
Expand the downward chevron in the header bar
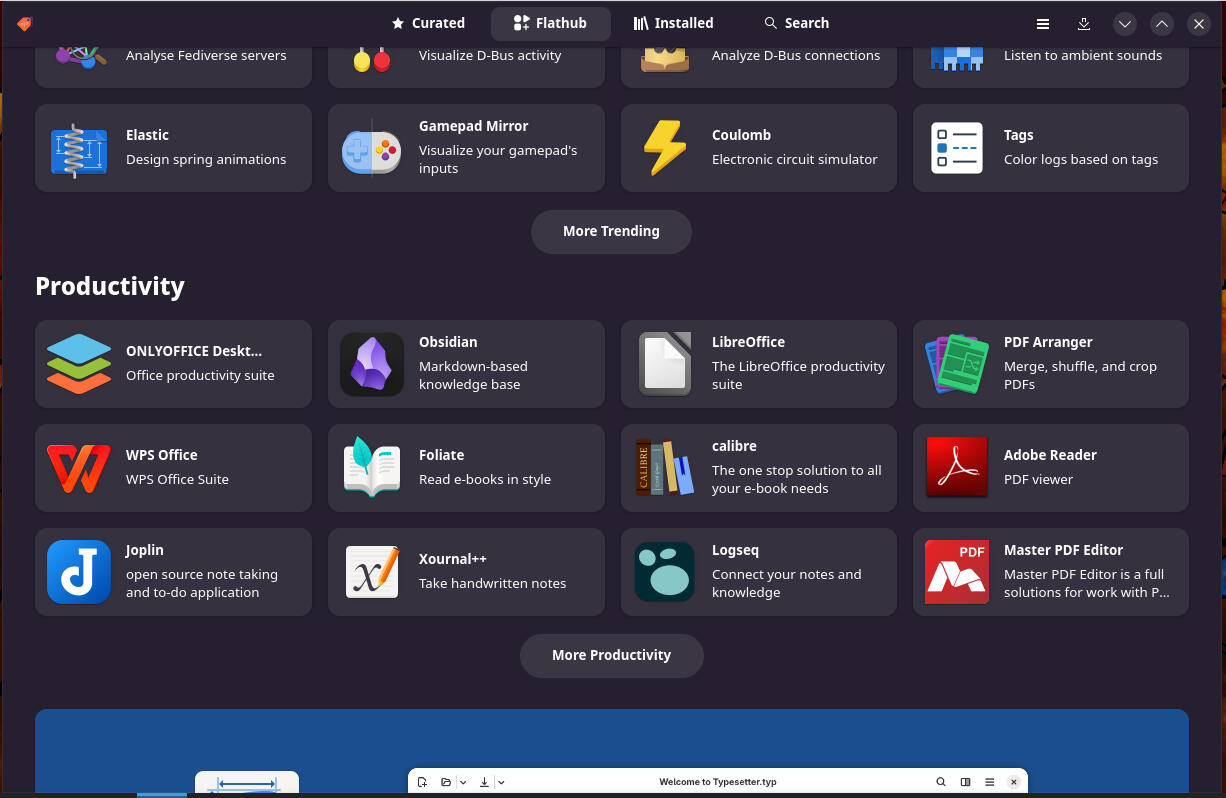coord(1124,23)
